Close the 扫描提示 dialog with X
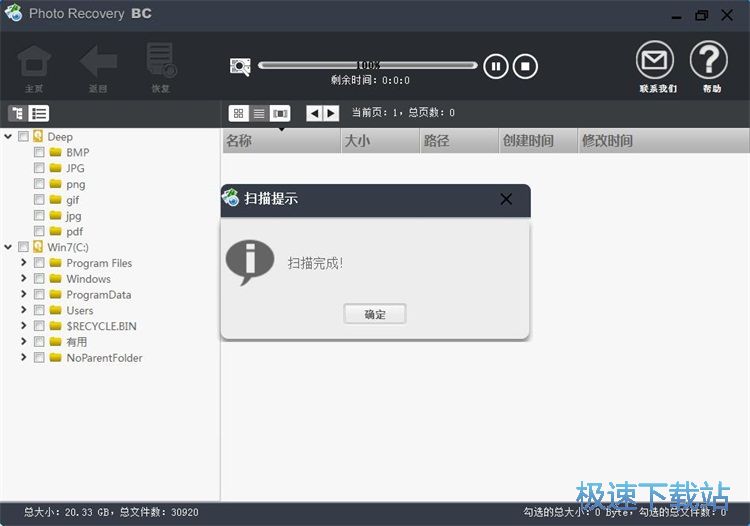750x526 pixels. (506, 199)
